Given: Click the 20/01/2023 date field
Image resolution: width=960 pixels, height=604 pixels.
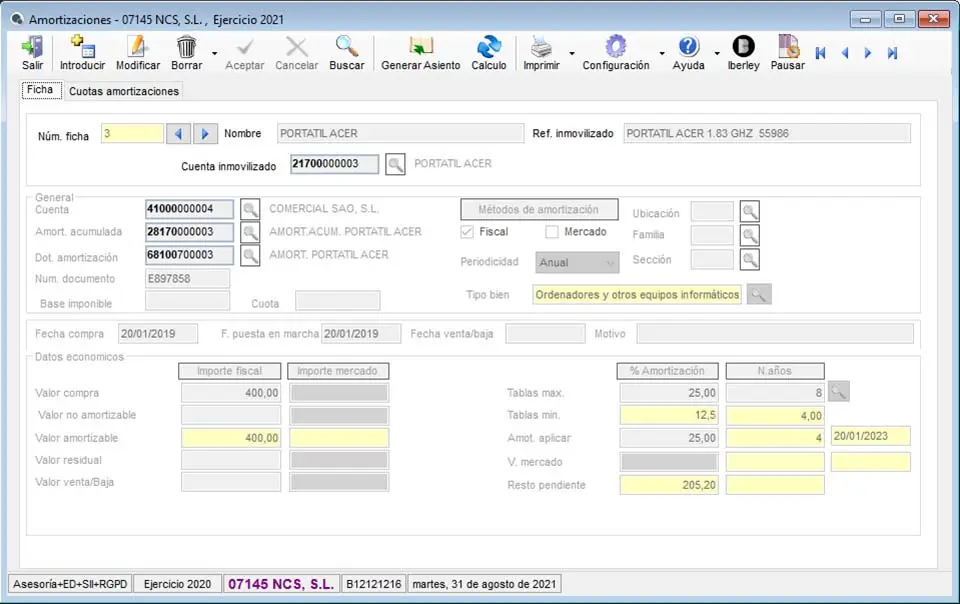Looking at the screenshot, I should (x=871, y=436).
